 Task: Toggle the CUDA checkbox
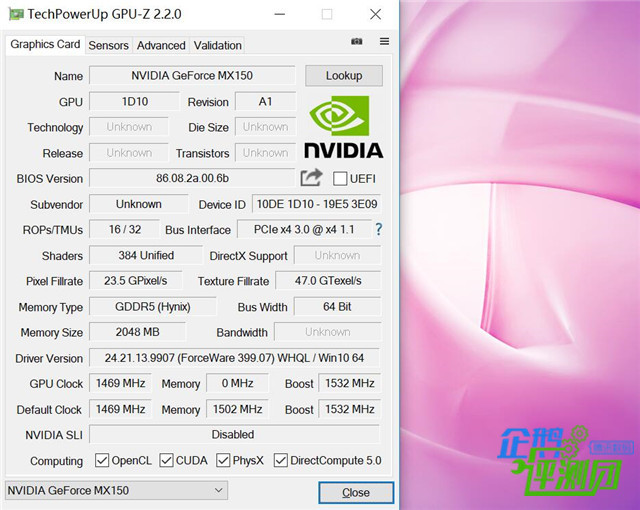tap(166, 460)
